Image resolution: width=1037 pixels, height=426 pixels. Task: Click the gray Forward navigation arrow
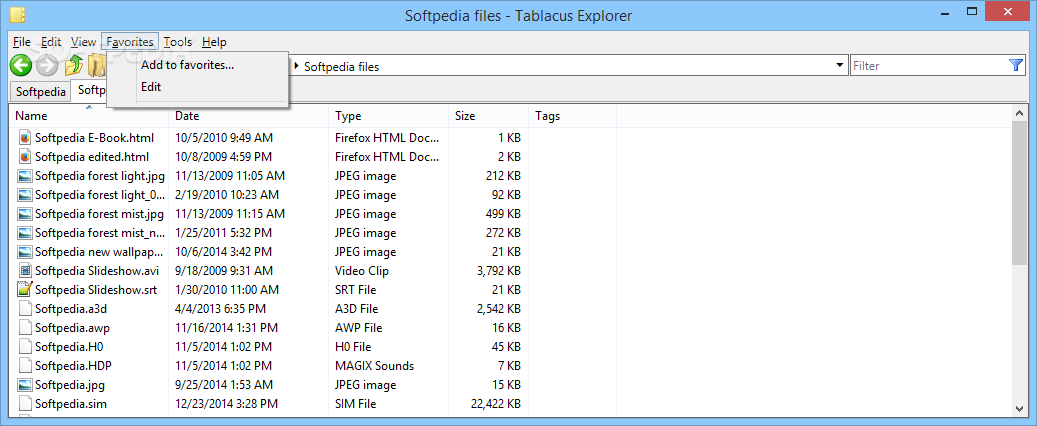coord(47,65)
